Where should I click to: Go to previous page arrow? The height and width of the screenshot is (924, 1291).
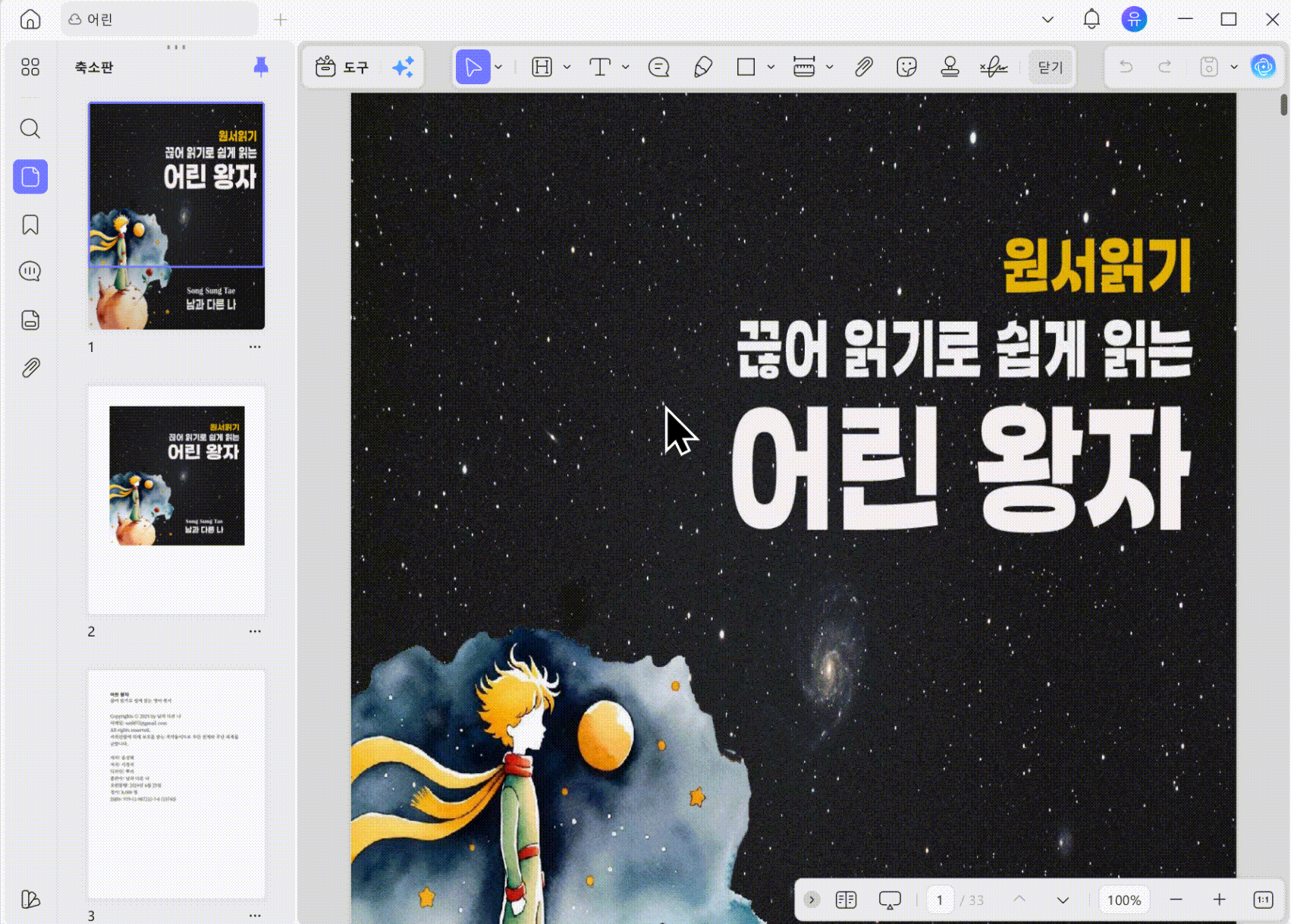pos(1019,900)
